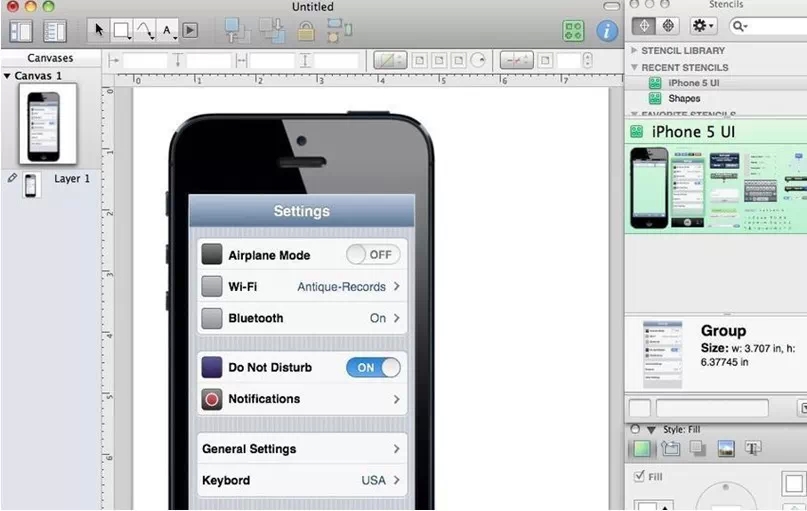Toggle the Fill checkbox in inspector
The image size is (807, 511).
[639, 476]
